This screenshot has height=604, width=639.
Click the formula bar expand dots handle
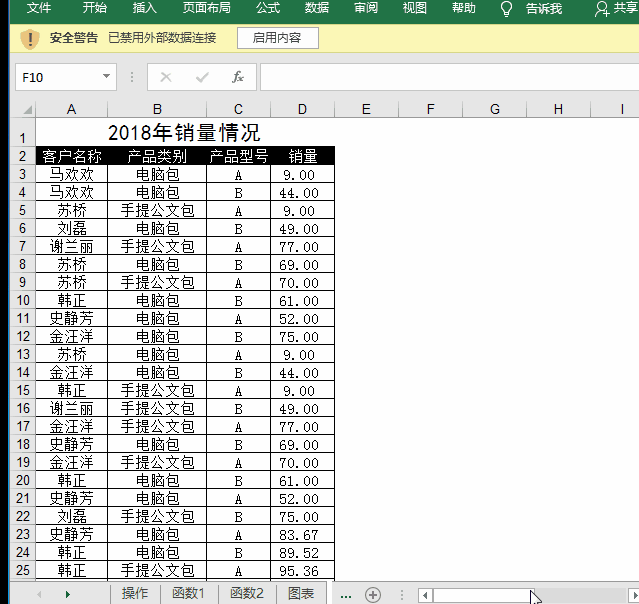pos(132,77)
